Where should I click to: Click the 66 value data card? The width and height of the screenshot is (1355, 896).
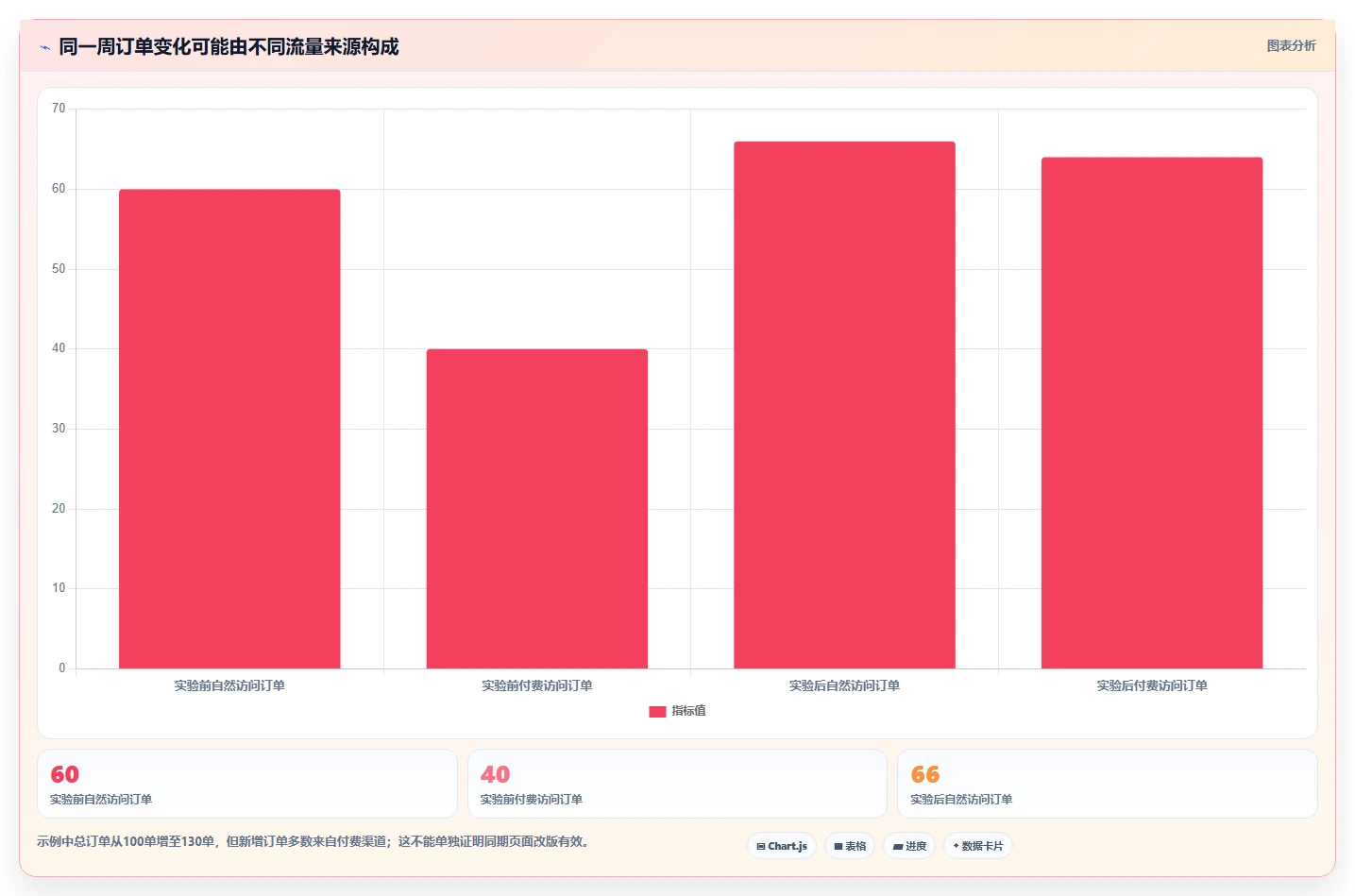[1108, 784]
